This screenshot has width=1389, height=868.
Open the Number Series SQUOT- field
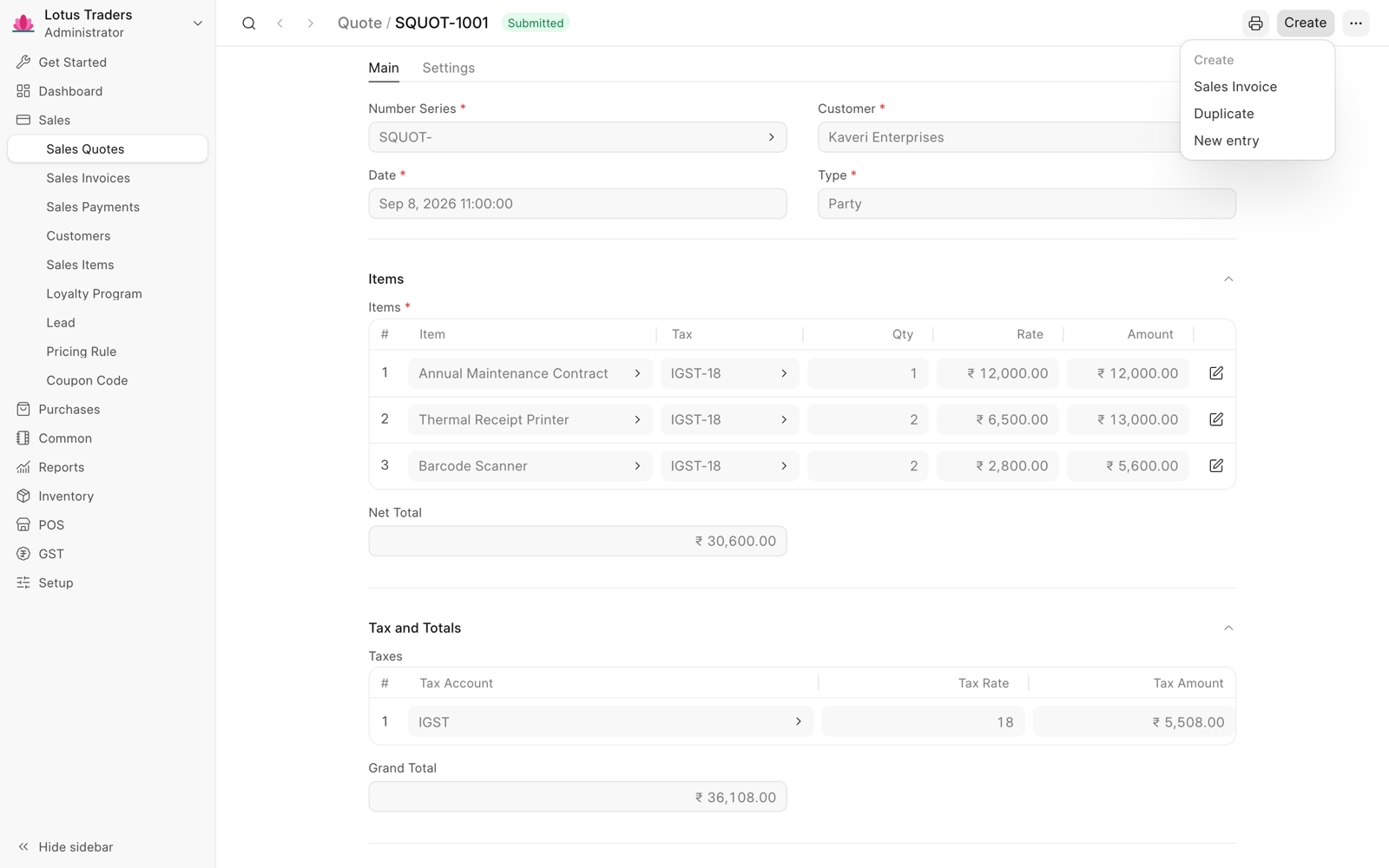click(577, 137)
